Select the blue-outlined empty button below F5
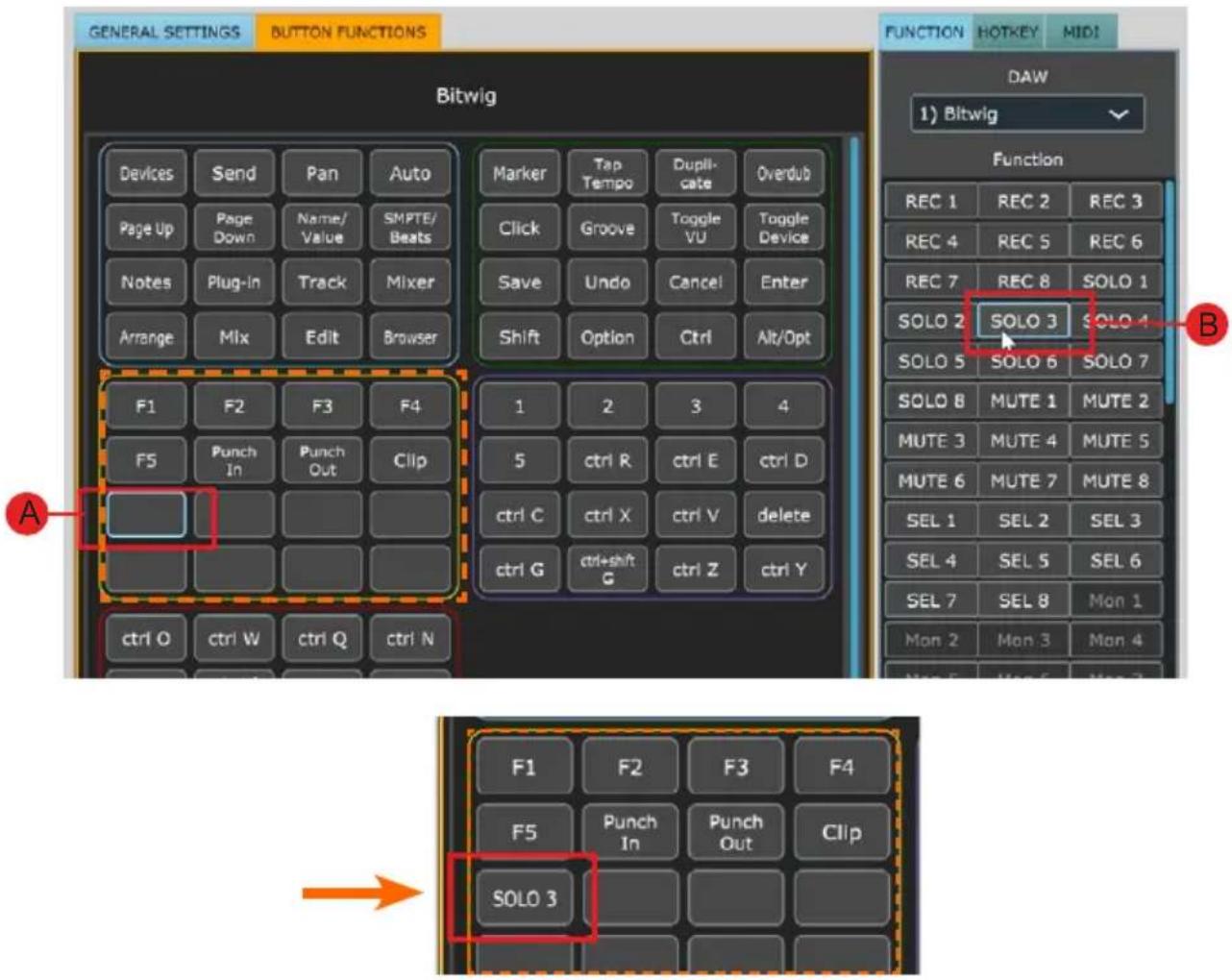 146,515
